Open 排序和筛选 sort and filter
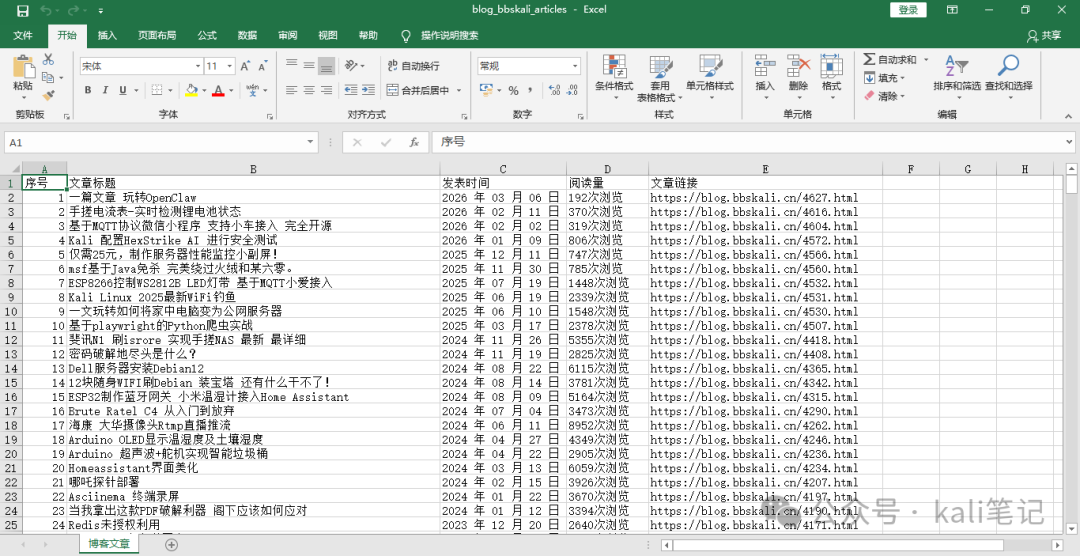This screenshot has width=1080, height=556. point(957,77)
